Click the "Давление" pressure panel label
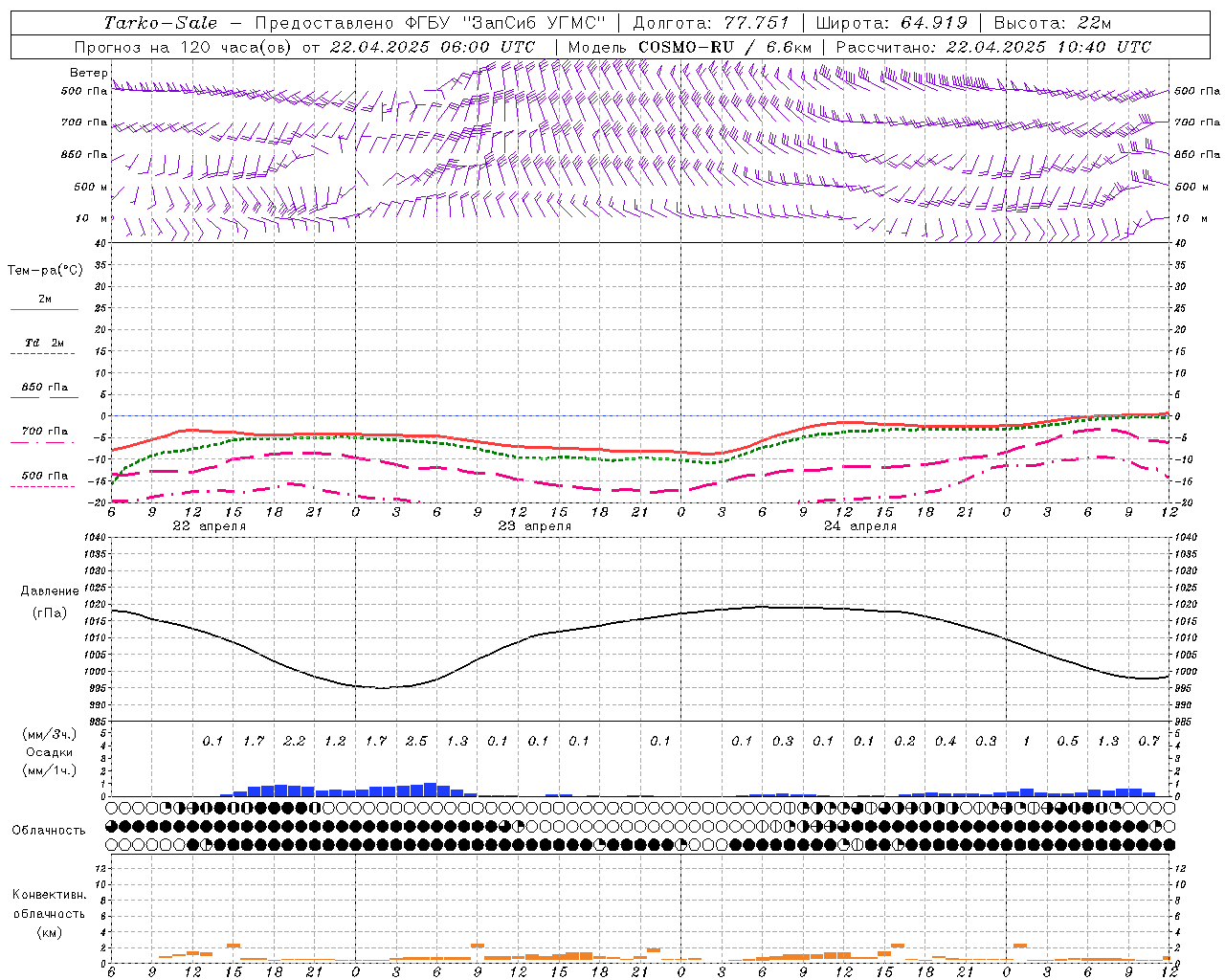Image resolution: width=1225 pixels, height=980 pixels. pyautogui.click(x=50, y=591)
